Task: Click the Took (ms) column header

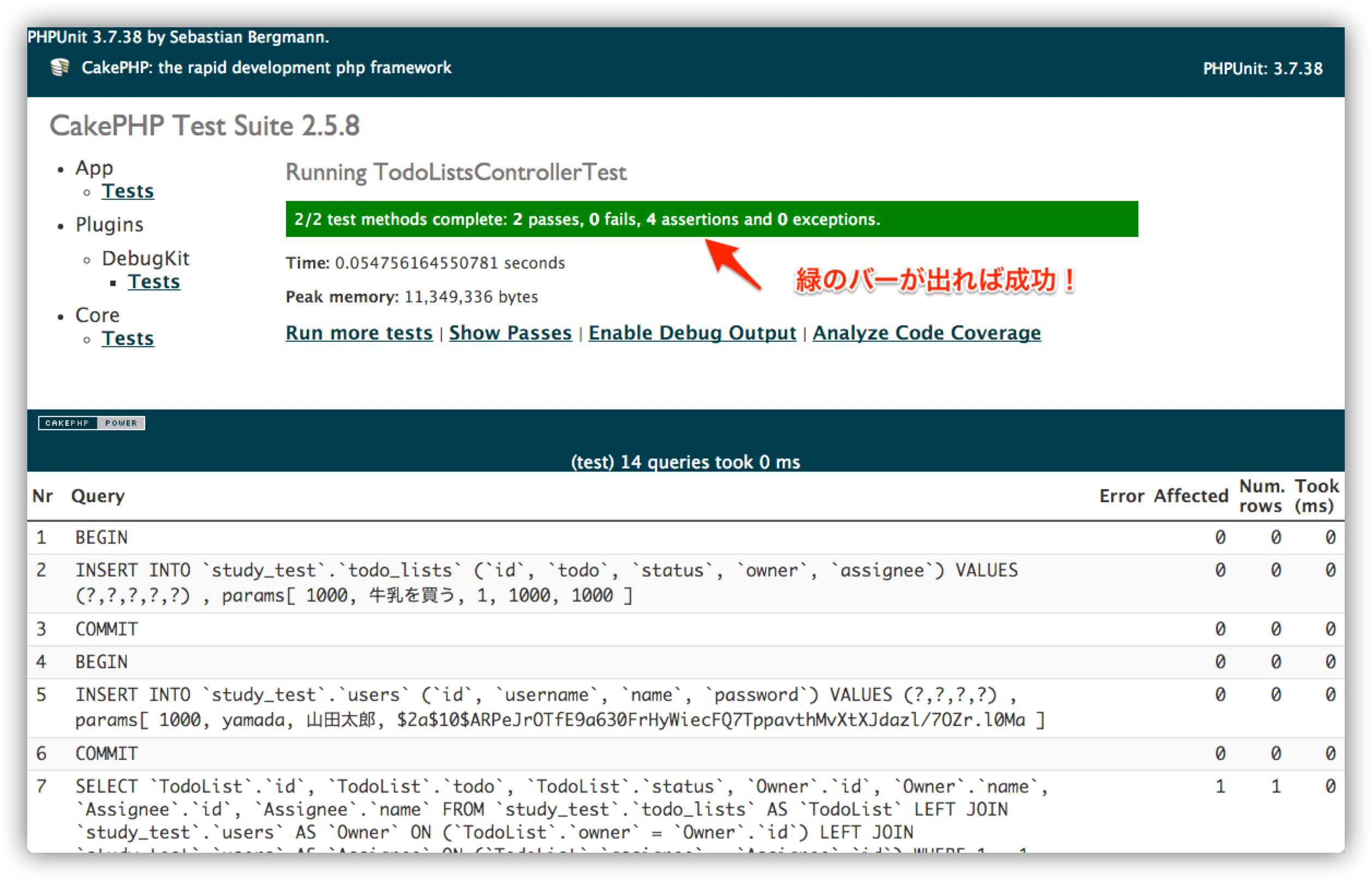Action: click(x=1316, y=496)
